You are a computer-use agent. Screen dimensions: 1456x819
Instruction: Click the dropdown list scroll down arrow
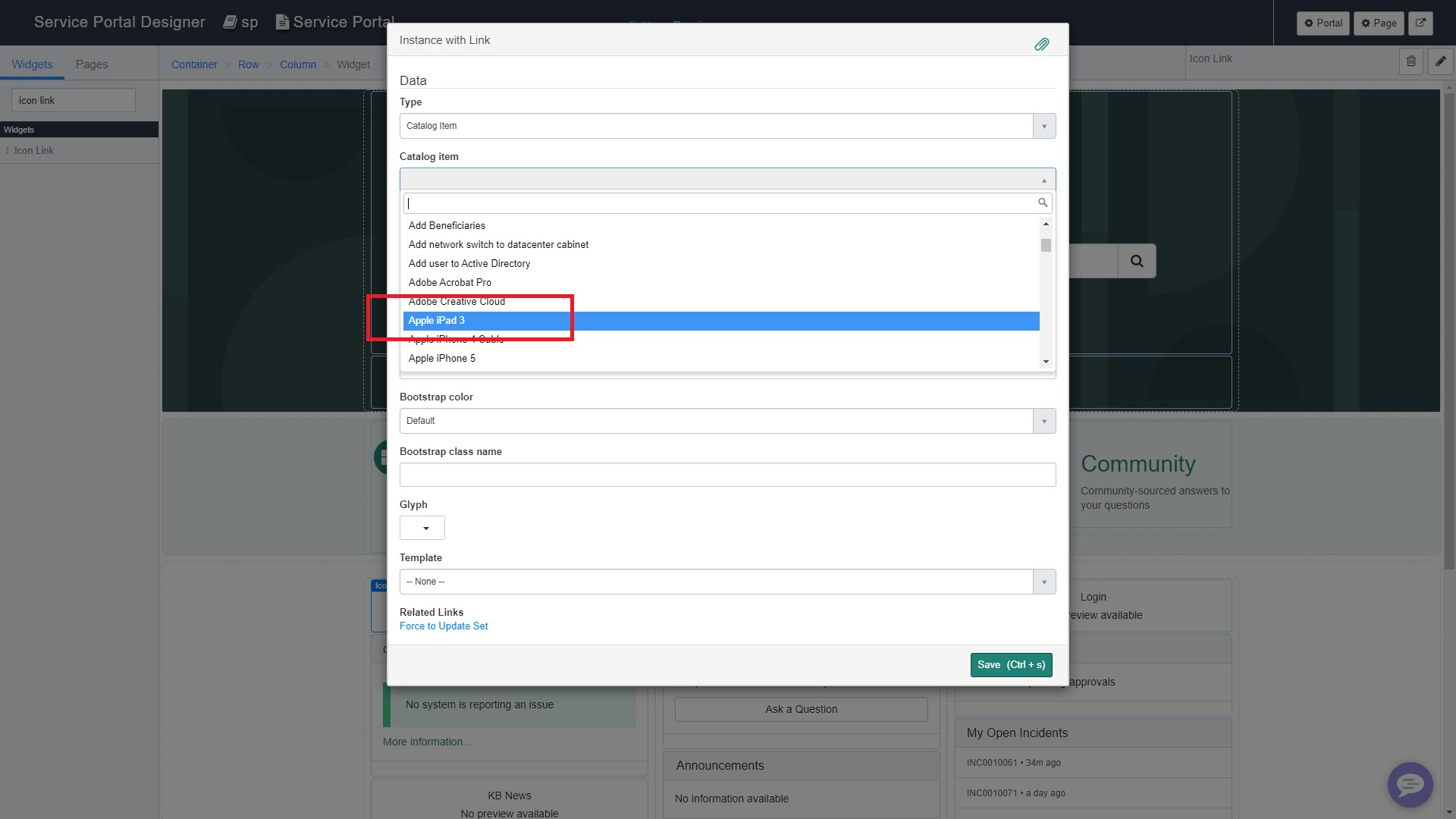point(1046,362)
